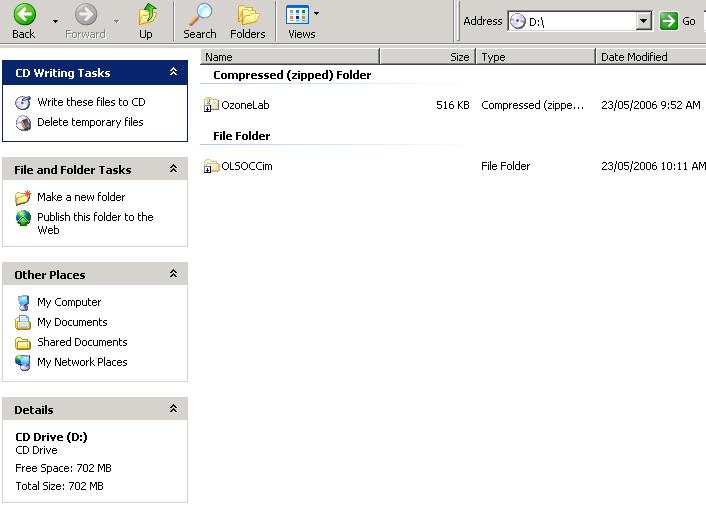Click the Publish to Web globe icon
706x513 pixels.
click(x=23, y=218)
